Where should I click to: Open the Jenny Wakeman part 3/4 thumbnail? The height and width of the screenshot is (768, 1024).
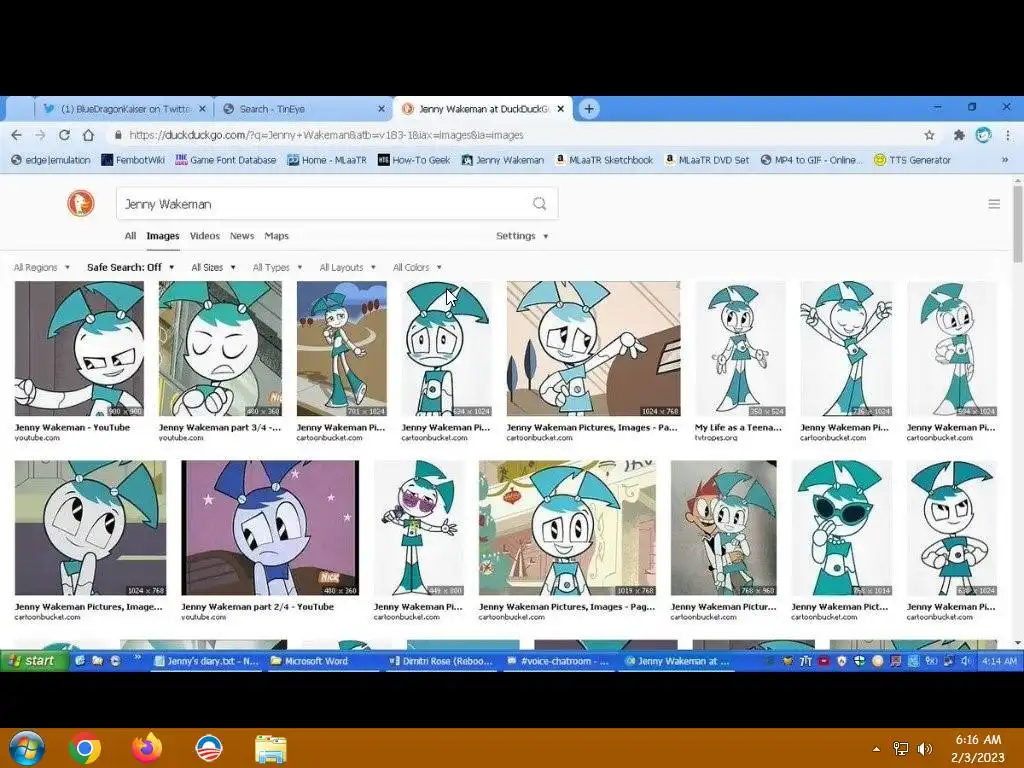[x=220, y=349]
